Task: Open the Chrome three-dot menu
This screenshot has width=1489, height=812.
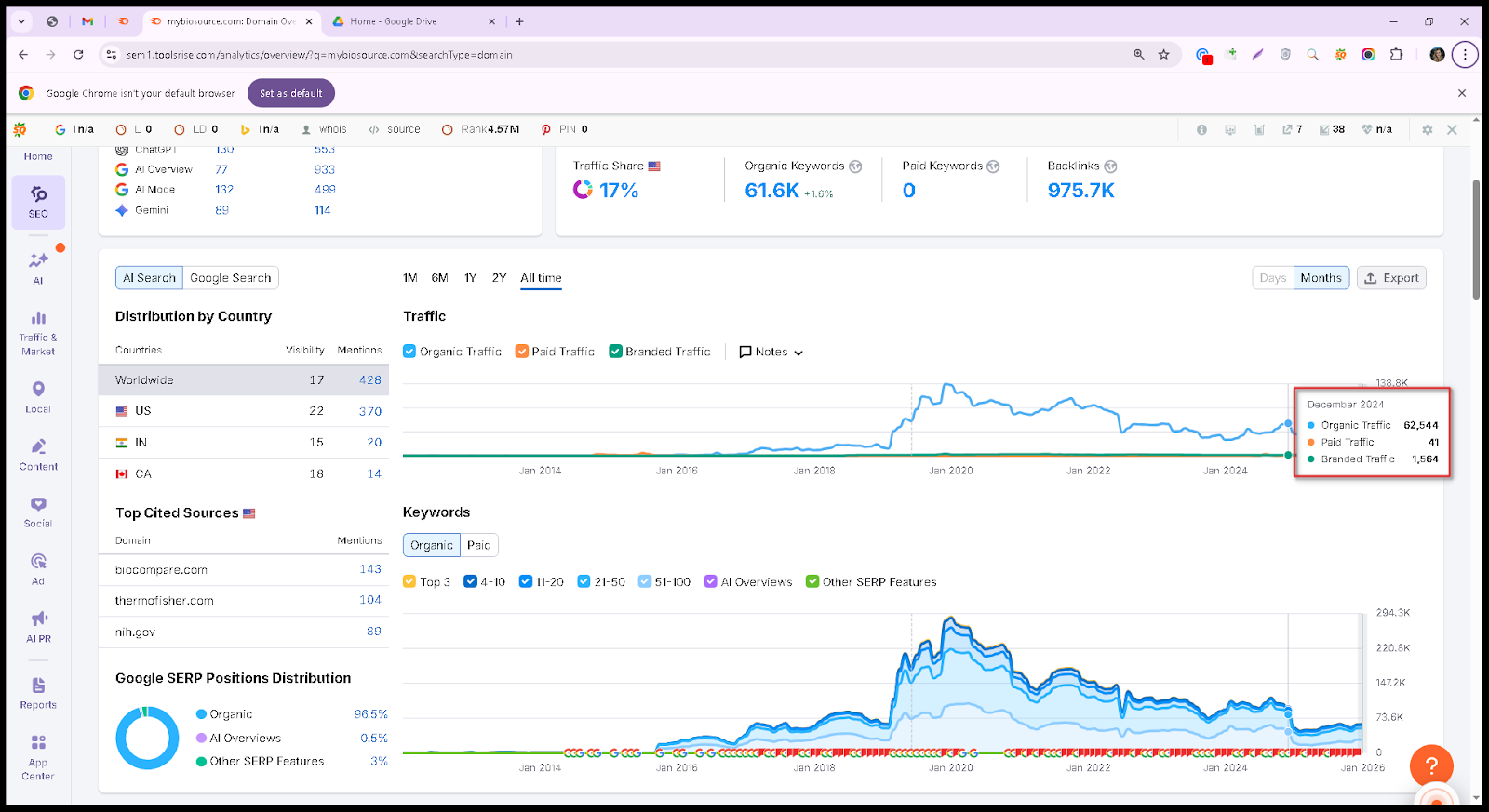Action: coord(1465,55)
